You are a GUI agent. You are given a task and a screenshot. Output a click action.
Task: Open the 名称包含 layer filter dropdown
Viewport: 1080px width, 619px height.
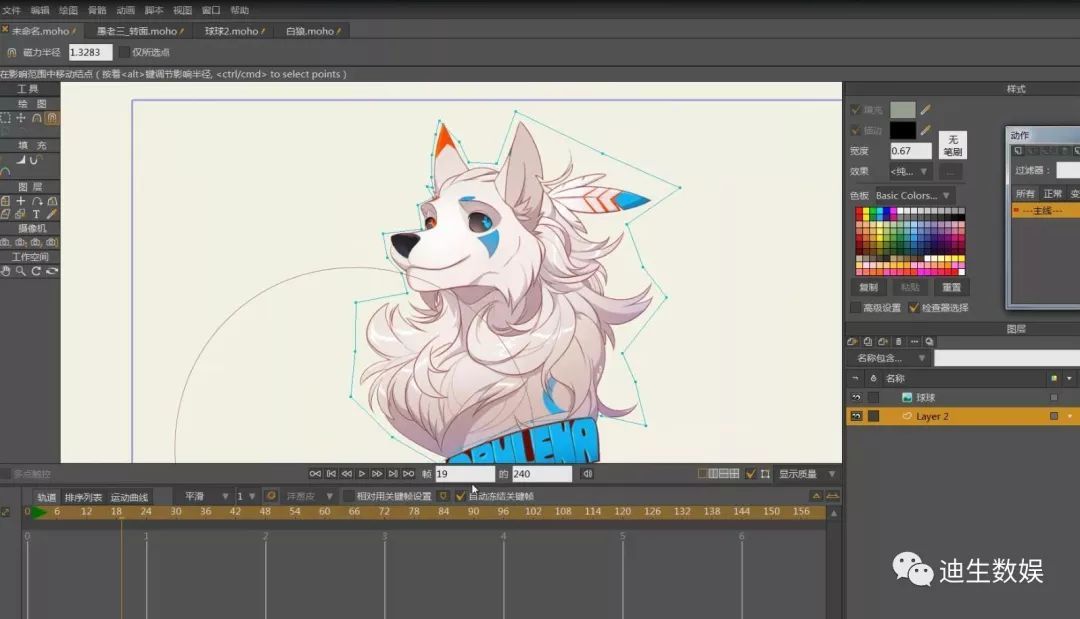(889, 358)
